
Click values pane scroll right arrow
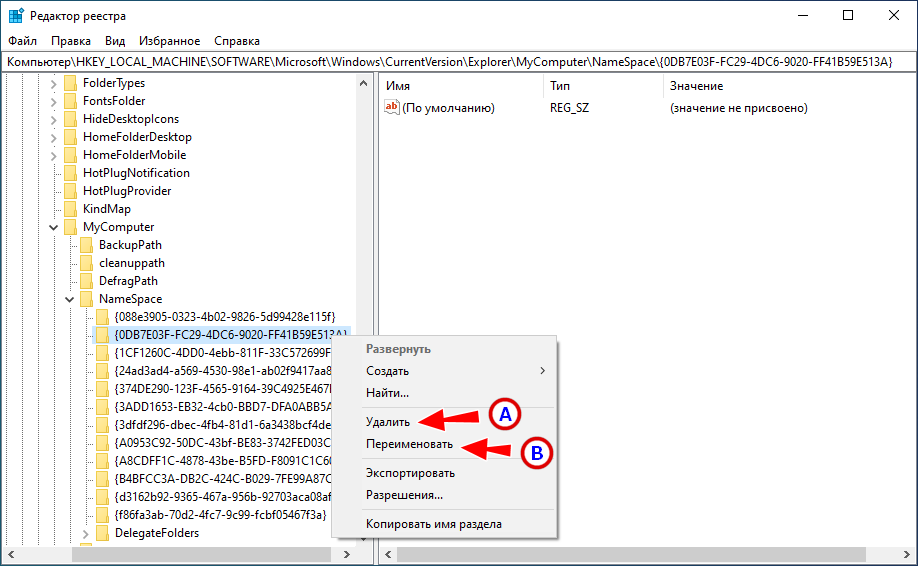click(x=907, y=554)
